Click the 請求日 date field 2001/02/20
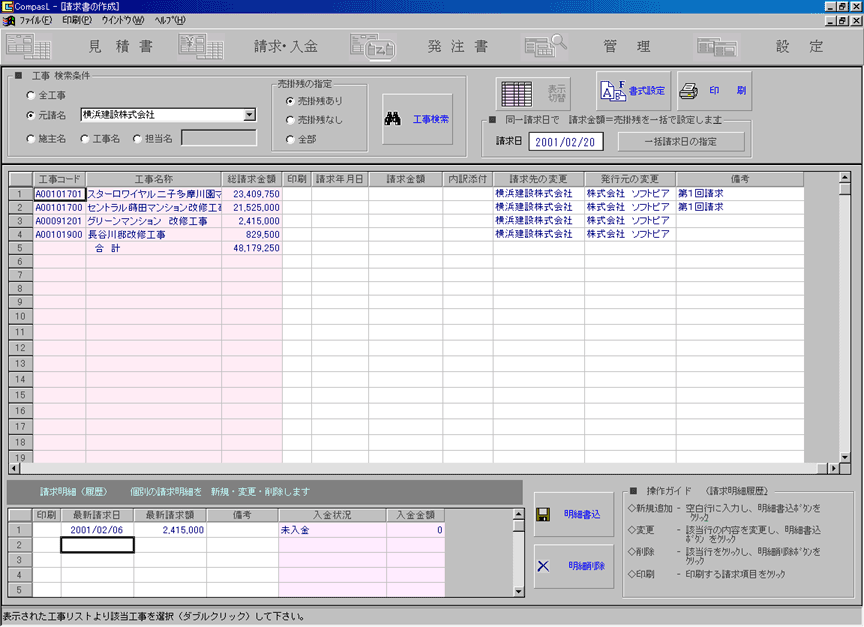864x627 pixels. point(565,142)
